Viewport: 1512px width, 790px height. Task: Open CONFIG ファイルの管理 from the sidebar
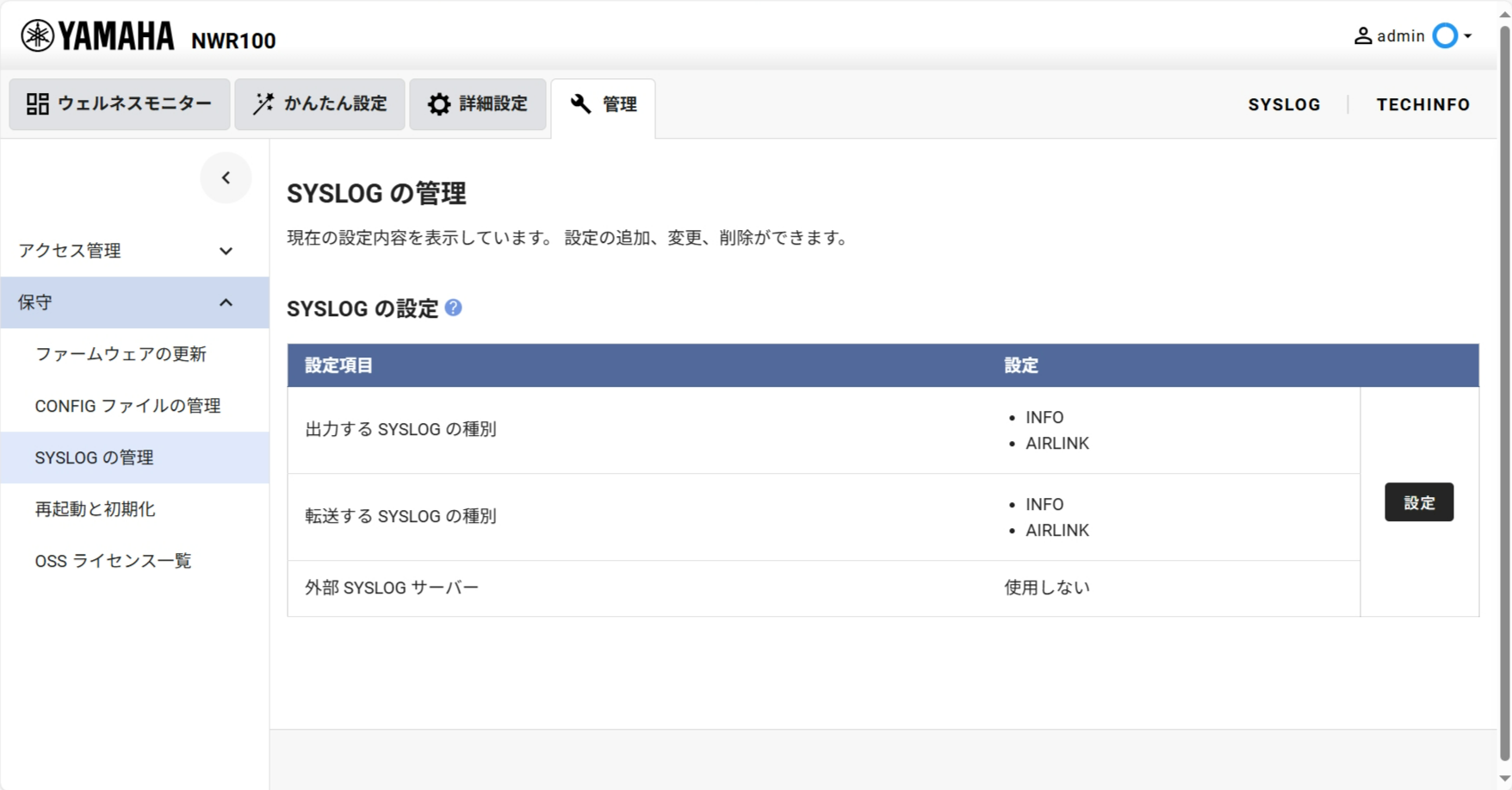[x=127, y=406]
